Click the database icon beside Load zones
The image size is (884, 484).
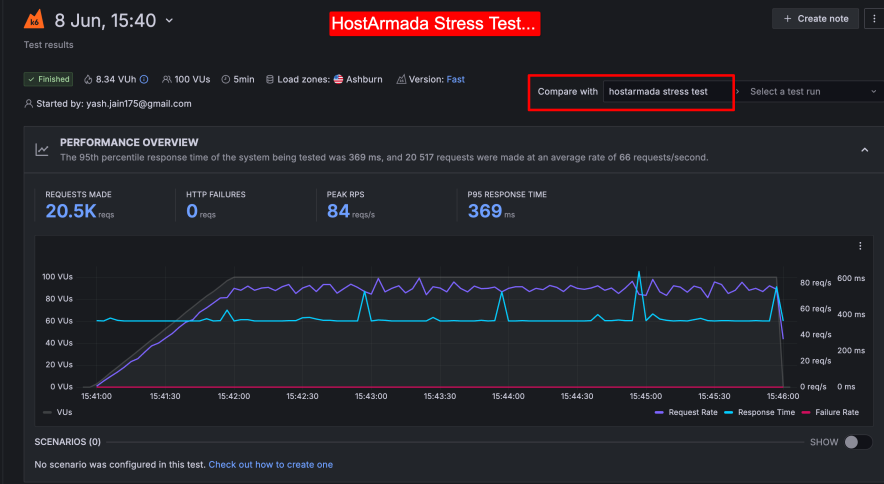tap(269, 80)
